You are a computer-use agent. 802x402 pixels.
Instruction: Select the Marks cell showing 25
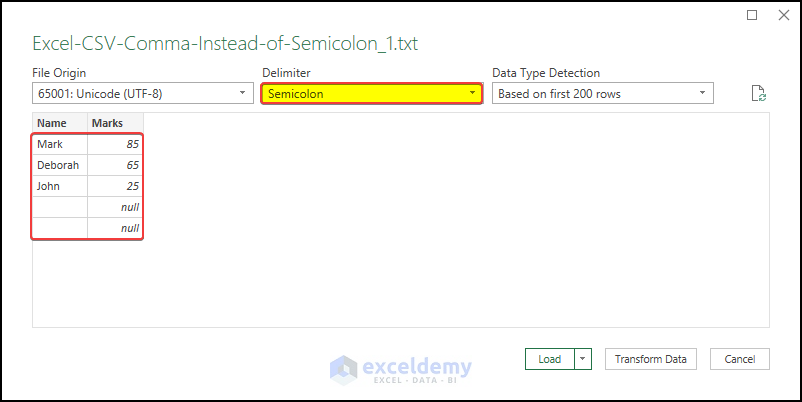(x=114, y=186)
